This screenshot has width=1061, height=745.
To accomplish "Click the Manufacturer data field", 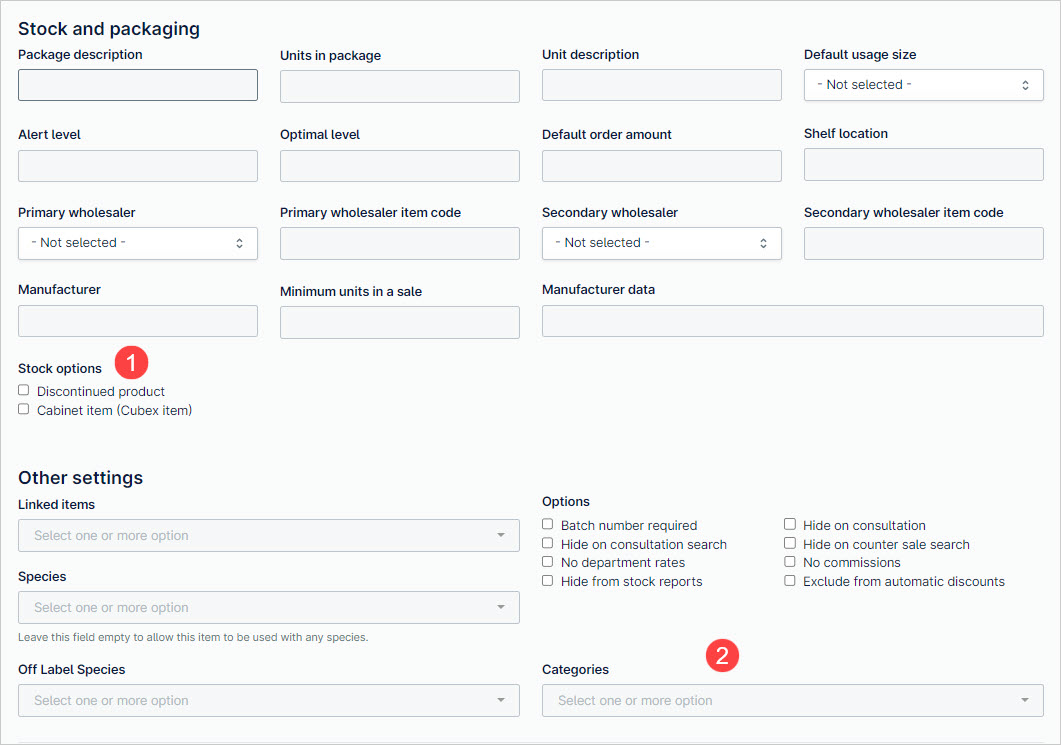I will (792, 321).
